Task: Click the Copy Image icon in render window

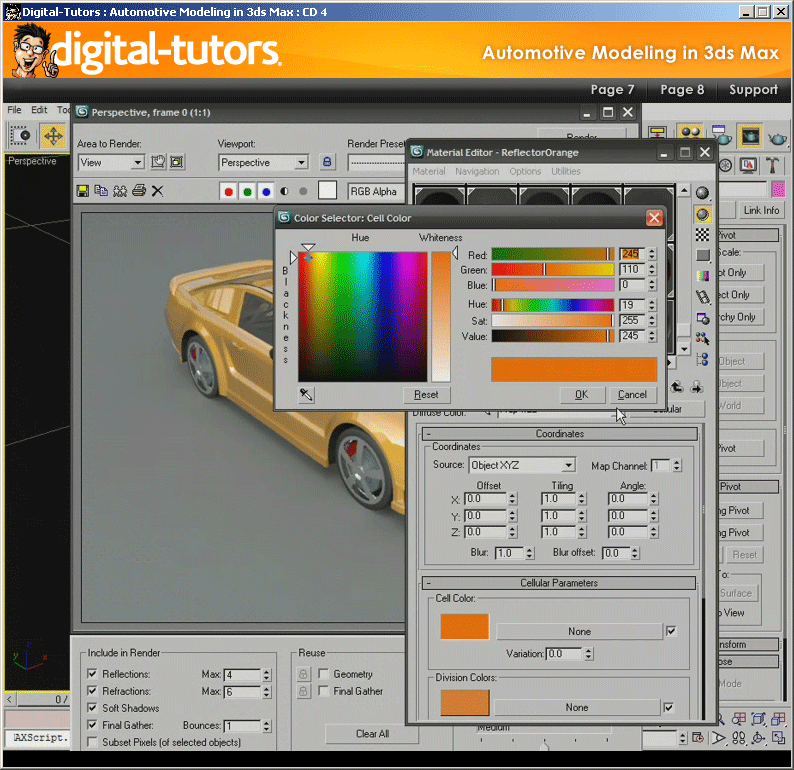Action: [x=101, y=191]
